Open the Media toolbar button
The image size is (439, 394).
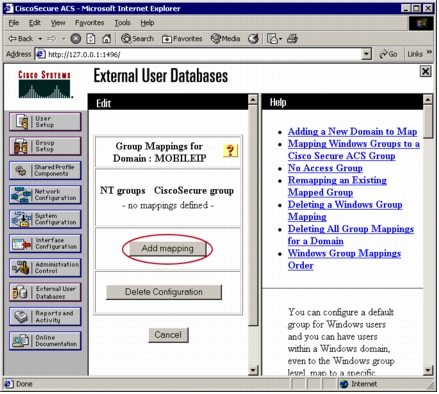(225, 39)
